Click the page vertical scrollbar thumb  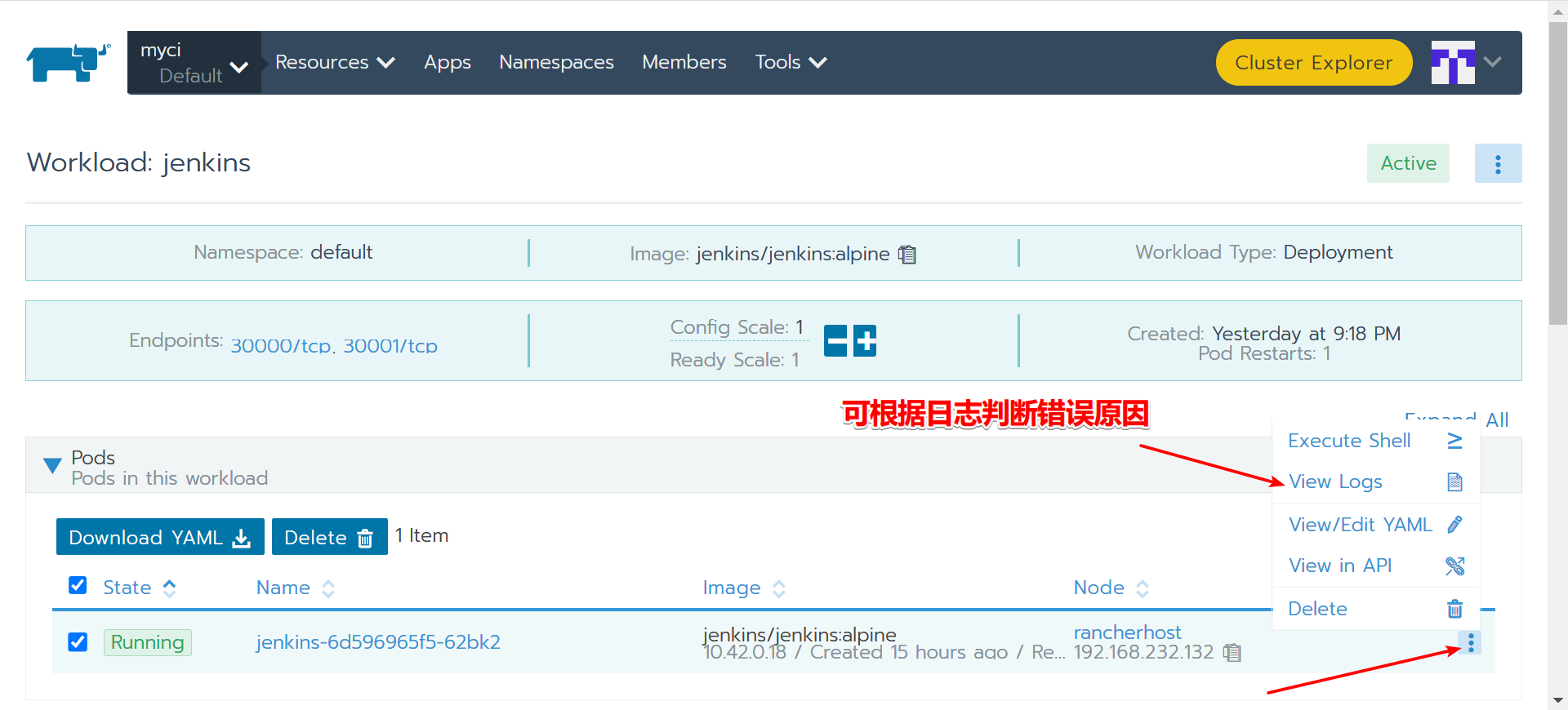[x=1558, y=173]
